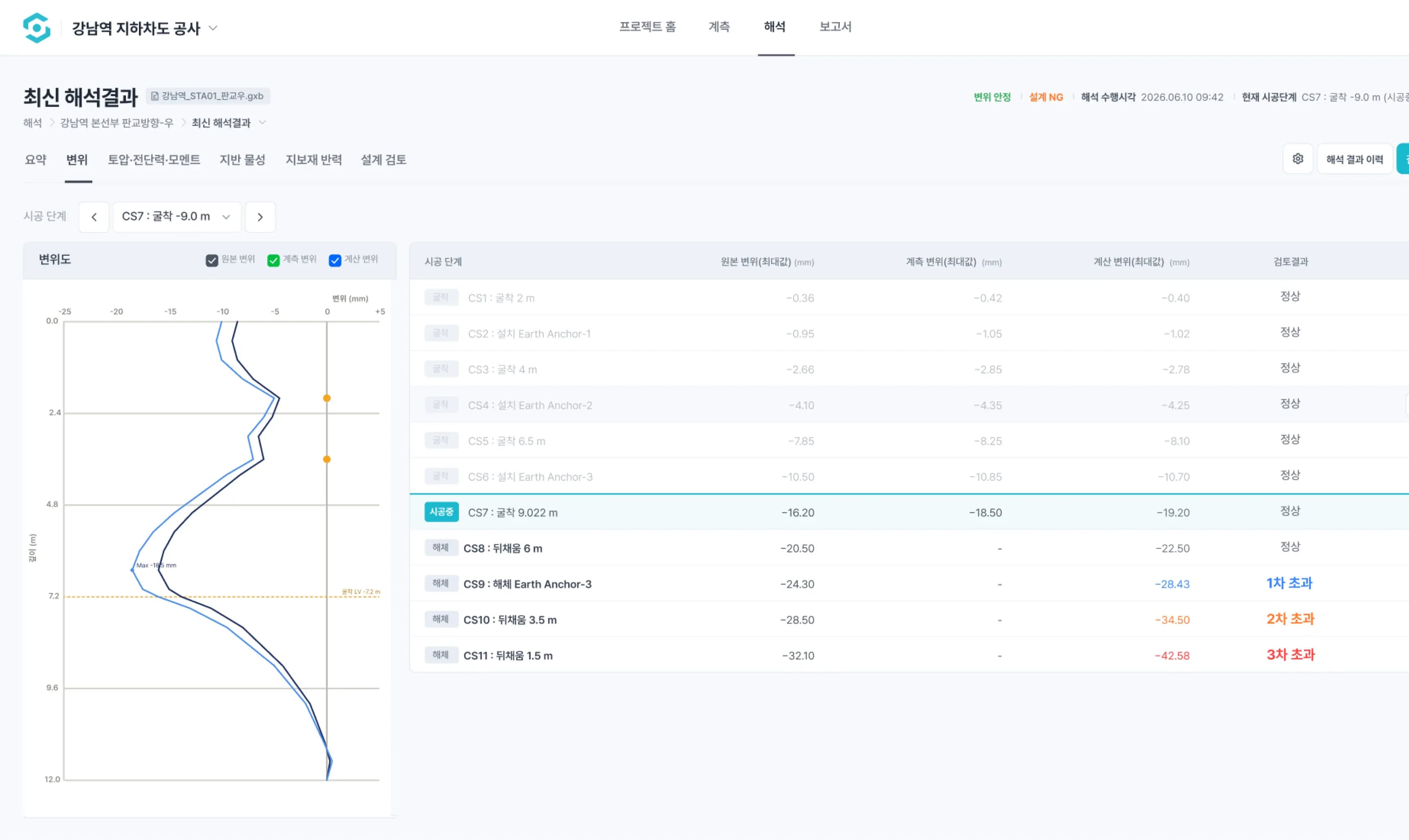Select row CS10 : 뒤채움 3.5 m
The width and height of the screenshot is (1409, 840).
pyautogui.click(x=909, y=619)
